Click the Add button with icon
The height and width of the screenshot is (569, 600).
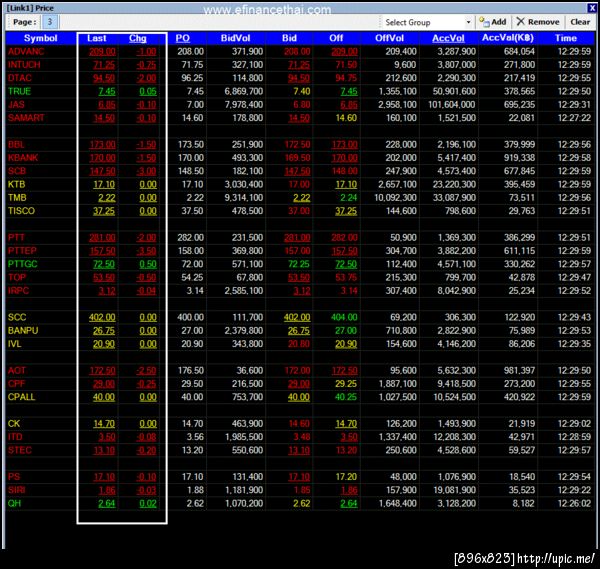[492, 22]
